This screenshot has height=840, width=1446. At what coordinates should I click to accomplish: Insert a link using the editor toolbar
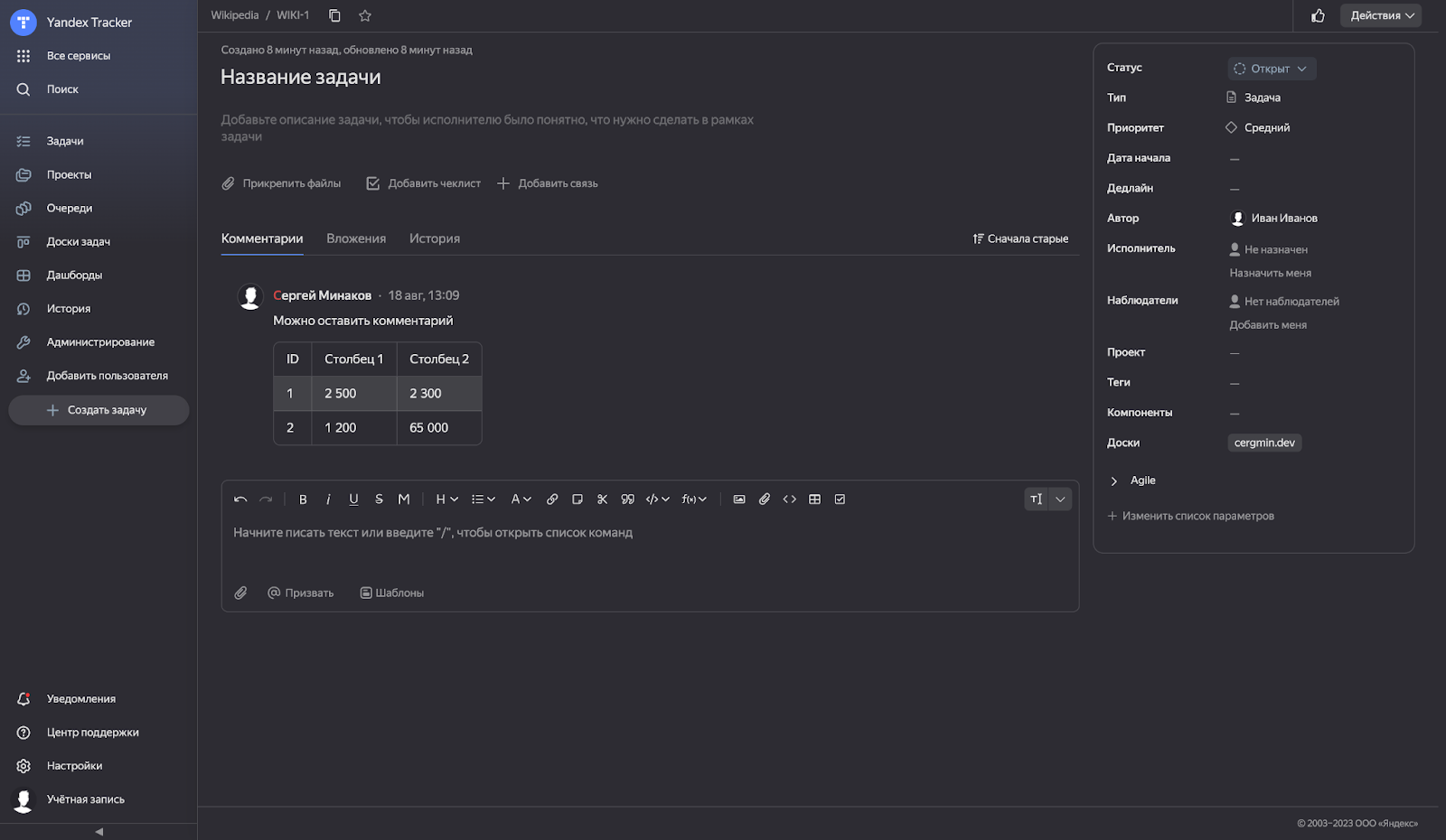click(552, 499)
